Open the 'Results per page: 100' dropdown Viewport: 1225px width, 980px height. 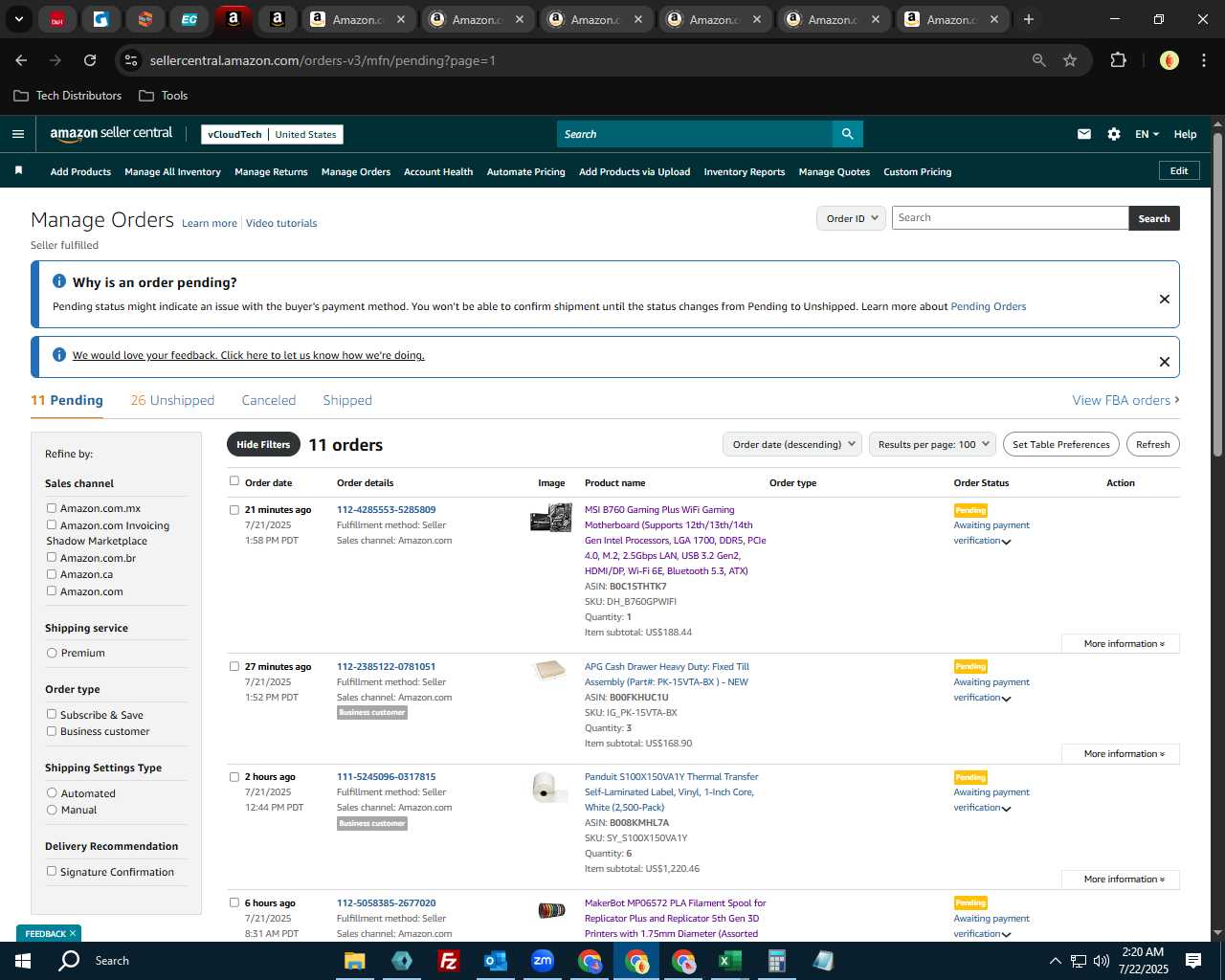932,444
